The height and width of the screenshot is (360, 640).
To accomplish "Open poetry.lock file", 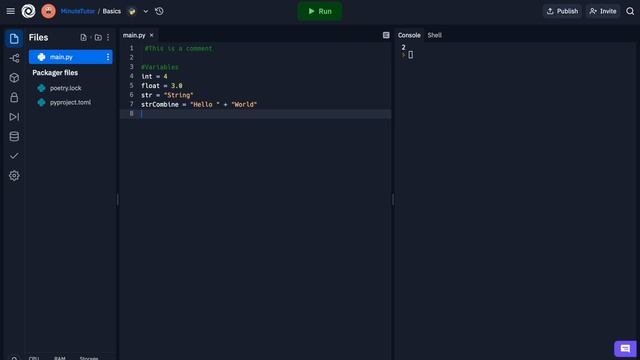I will click(x=65, y=88).
